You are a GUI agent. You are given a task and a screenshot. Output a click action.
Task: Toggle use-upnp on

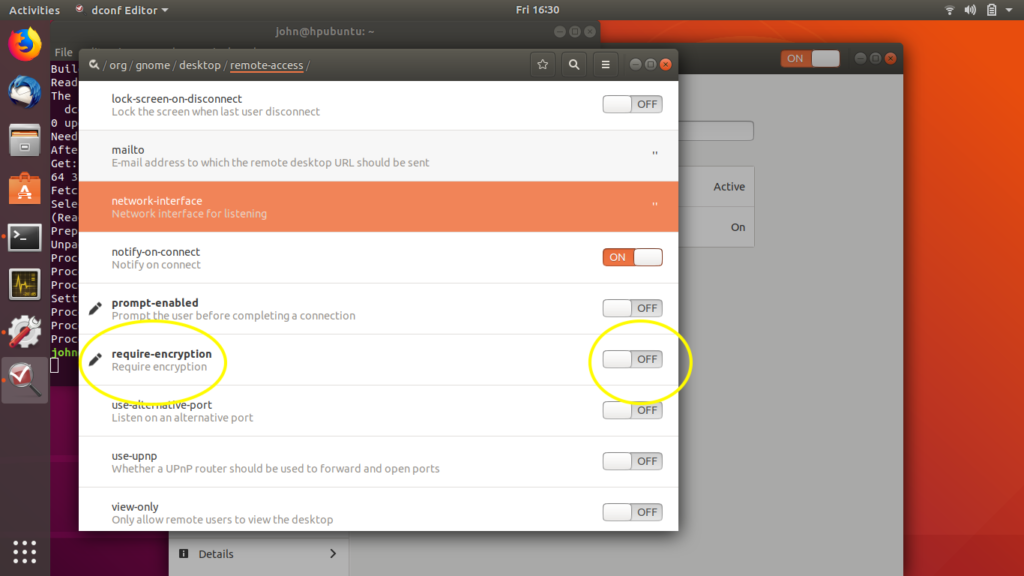[632, 461]
